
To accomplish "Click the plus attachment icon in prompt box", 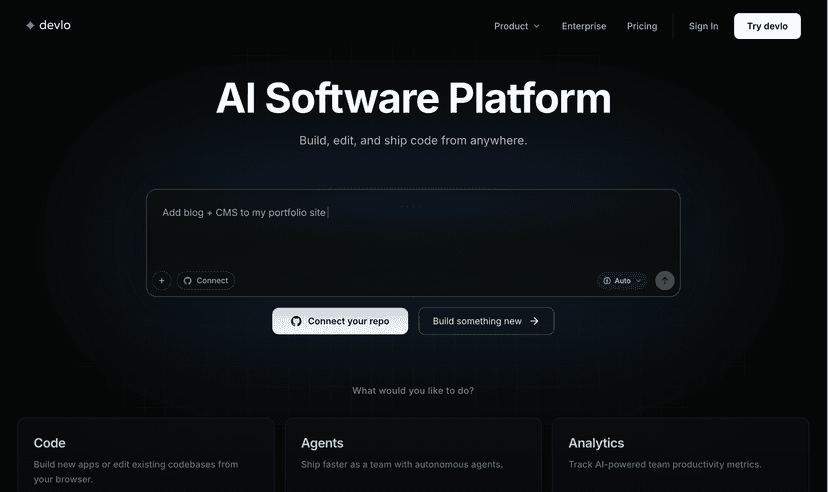I will [x=162, y=280].
